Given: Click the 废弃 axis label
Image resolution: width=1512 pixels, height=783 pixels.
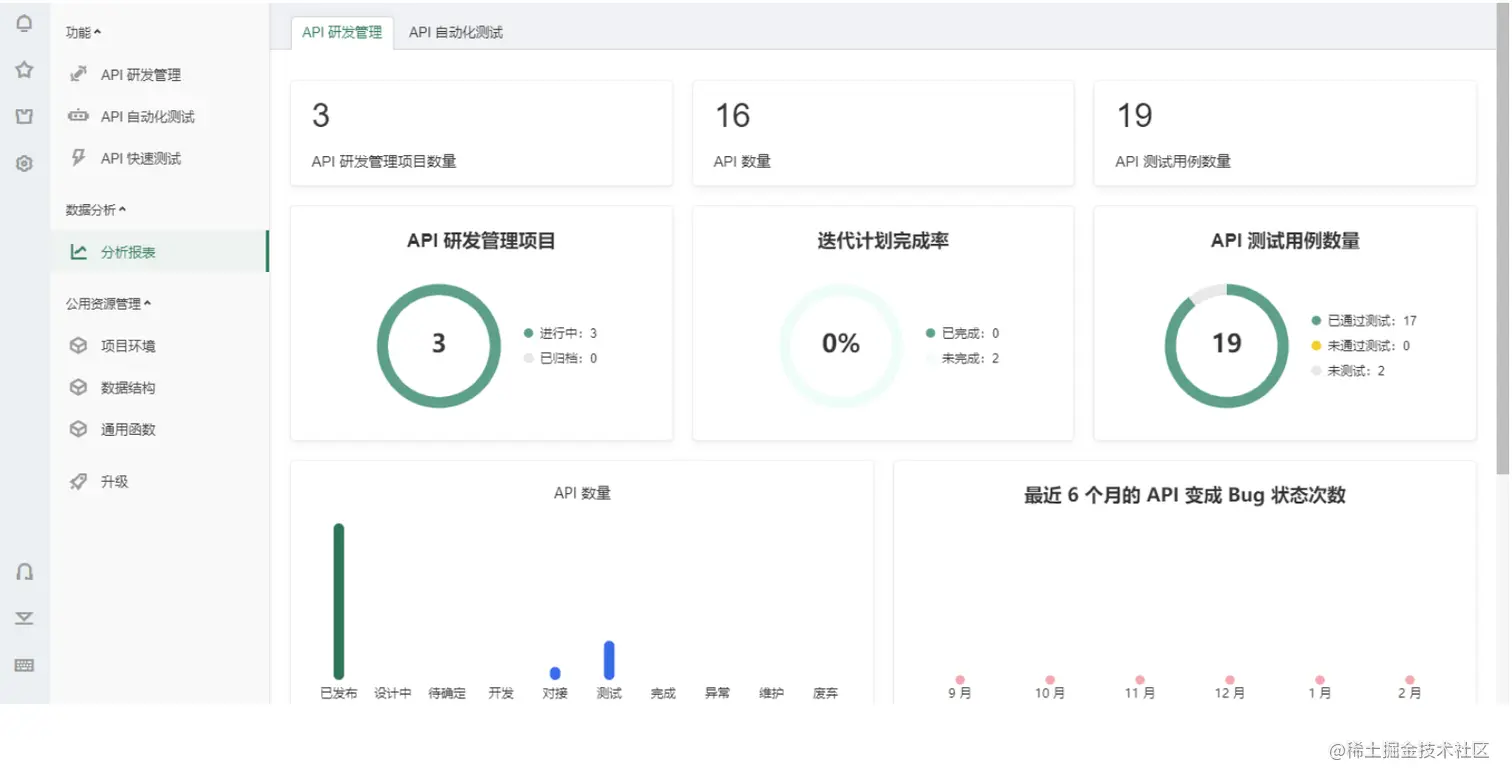Looking at the screenshot, I should [825, 693].
